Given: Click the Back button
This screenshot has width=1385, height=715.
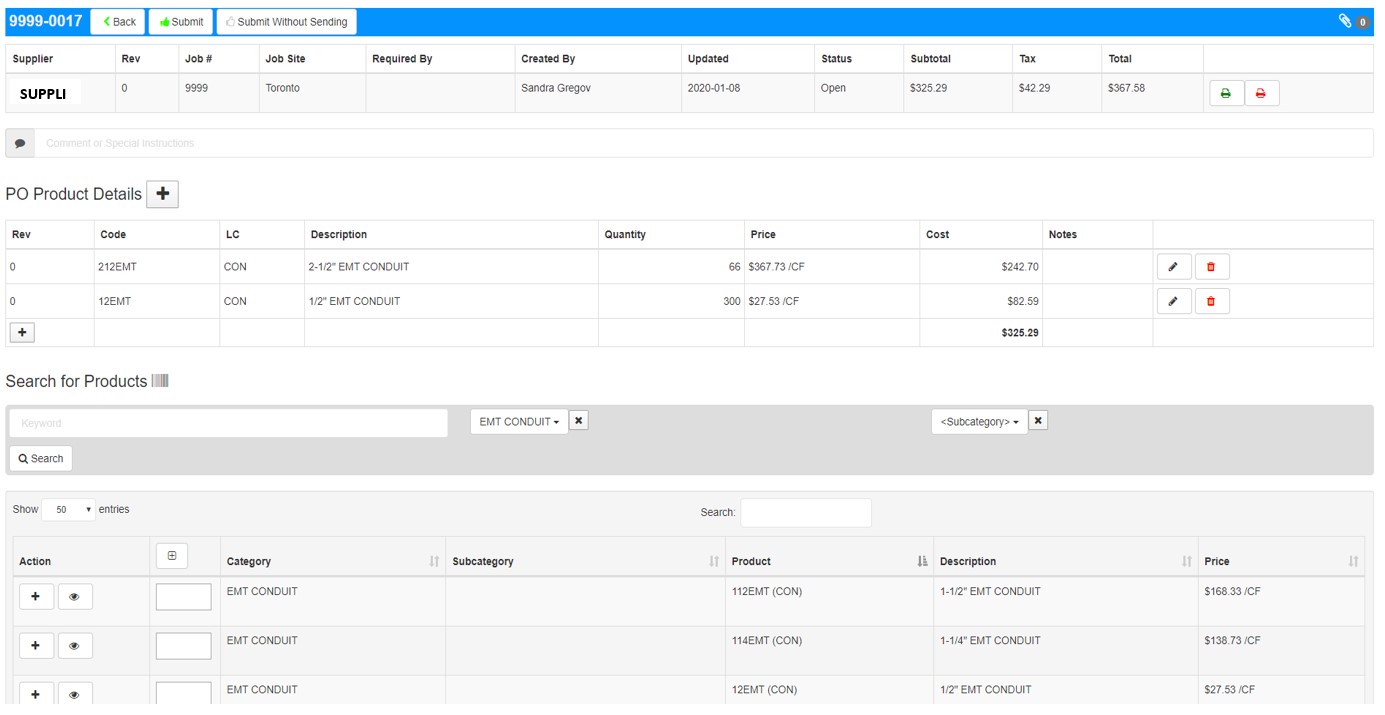Looking at the screenshot, I should click(118, 21).
